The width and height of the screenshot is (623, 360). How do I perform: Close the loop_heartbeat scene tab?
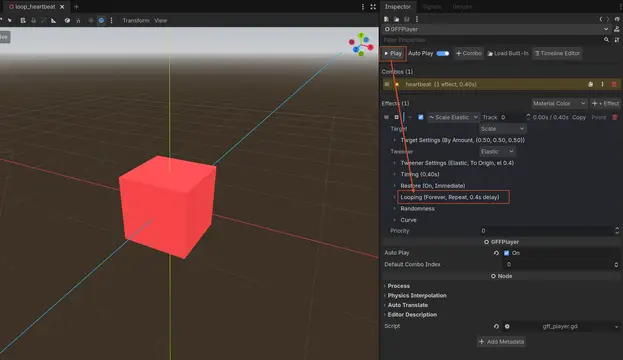click(x=62, y=7)
